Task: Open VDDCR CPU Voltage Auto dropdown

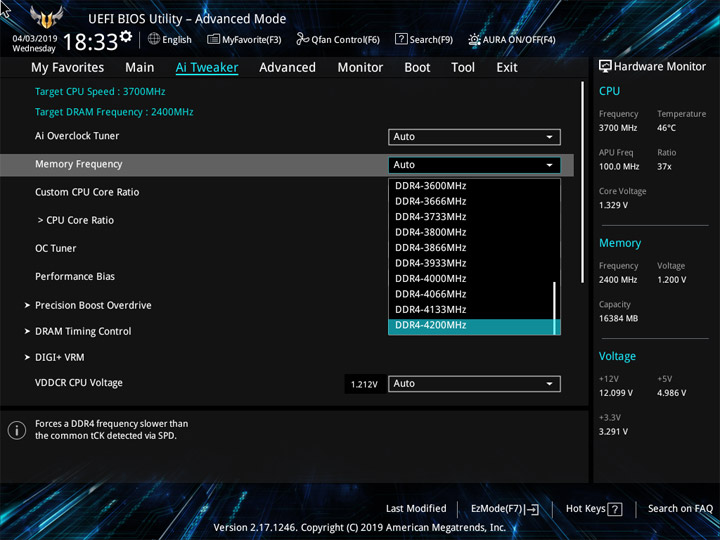Action: pos(474,383)
